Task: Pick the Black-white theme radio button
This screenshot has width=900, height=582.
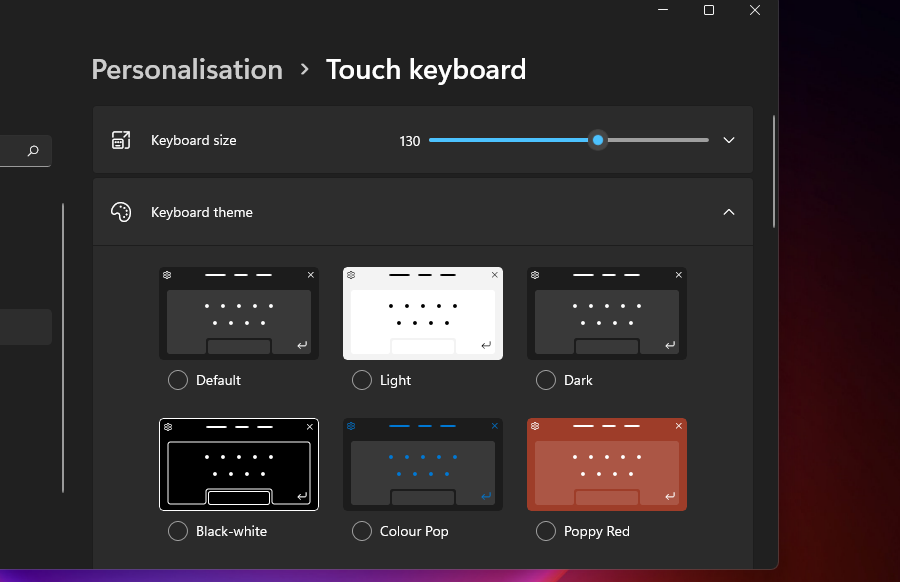Action: pos(178,531)
